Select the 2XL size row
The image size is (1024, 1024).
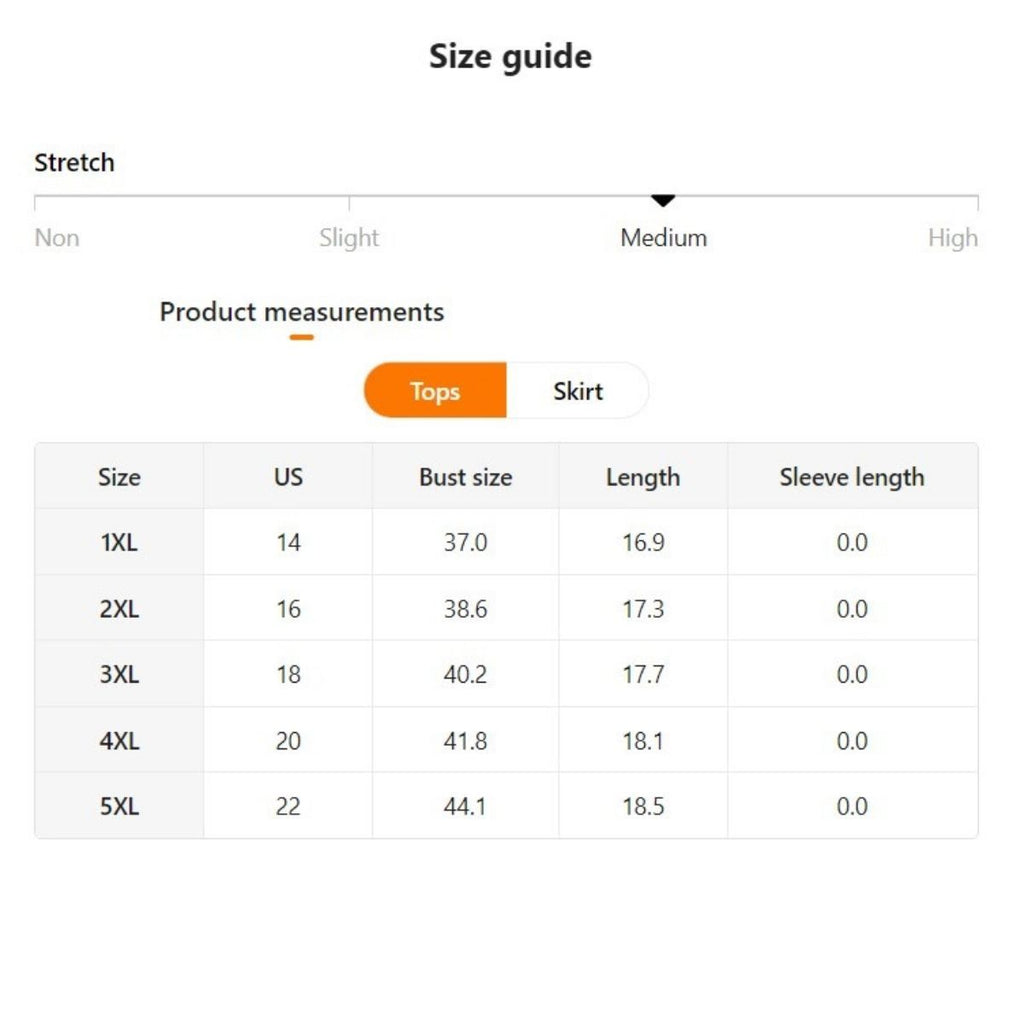pyautogui.click(x=119, y=609)
